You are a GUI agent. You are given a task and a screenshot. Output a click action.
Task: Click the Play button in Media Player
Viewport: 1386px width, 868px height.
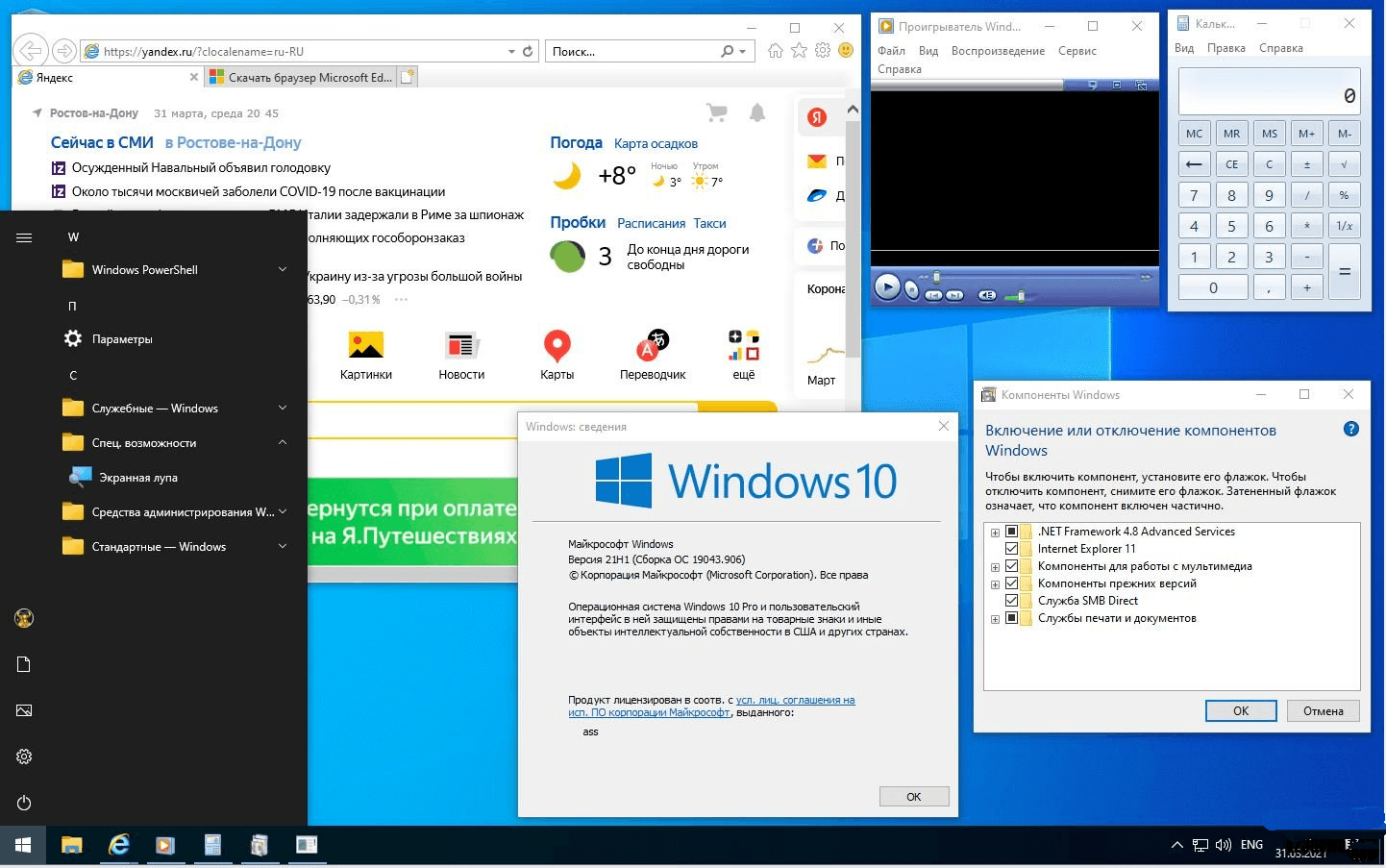(887, 286)
